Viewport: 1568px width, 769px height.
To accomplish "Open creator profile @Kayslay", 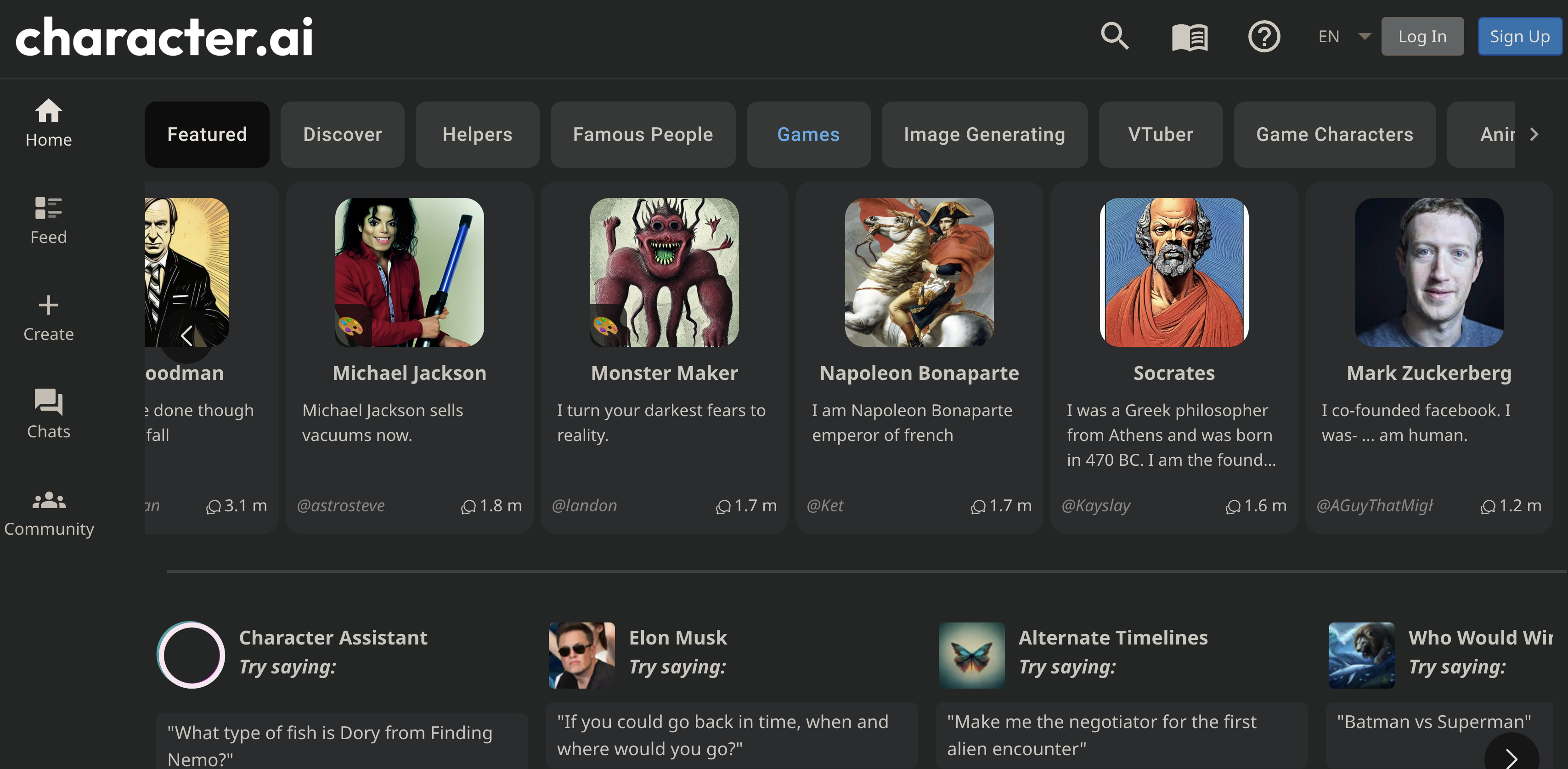I will [x=1096, y=505].
